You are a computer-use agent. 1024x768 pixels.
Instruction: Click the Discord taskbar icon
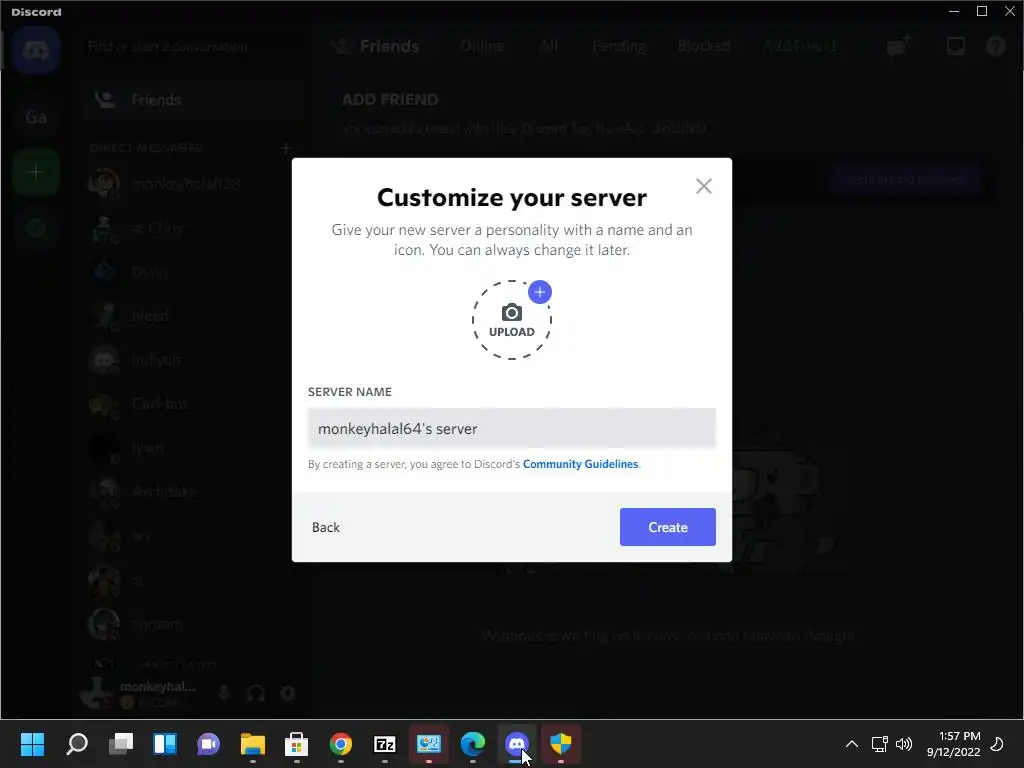pos(517,744)
